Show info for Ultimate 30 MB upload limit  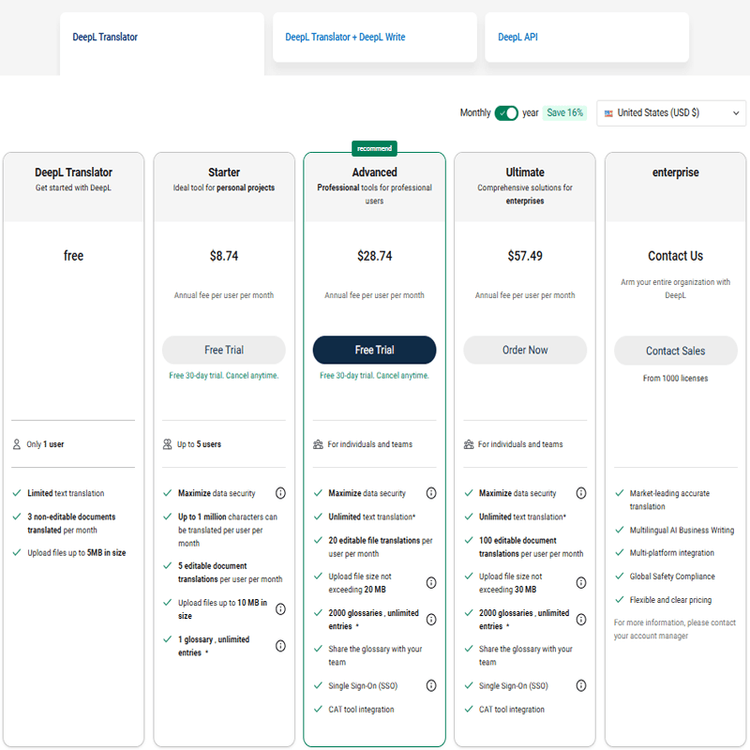point(581,583)
